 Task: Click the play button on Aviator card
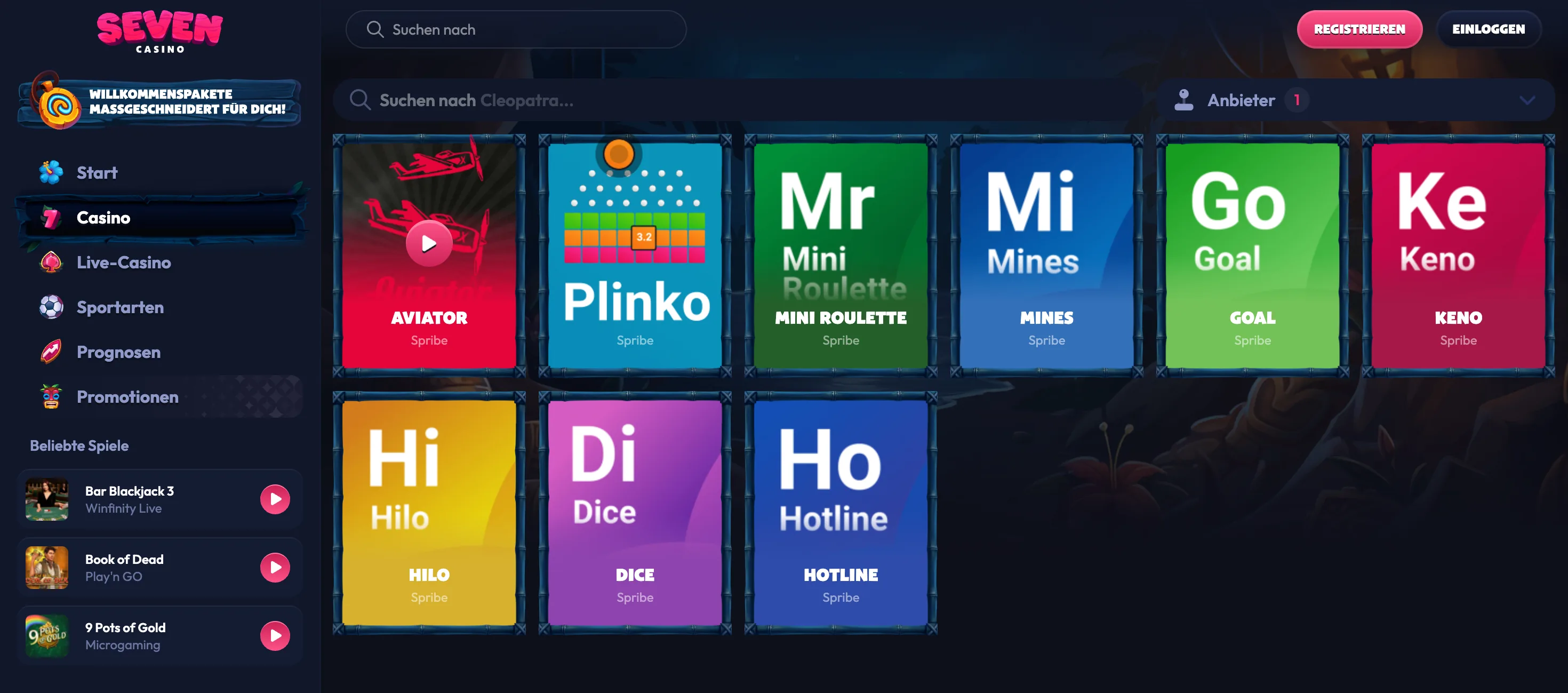click(429, 244)
